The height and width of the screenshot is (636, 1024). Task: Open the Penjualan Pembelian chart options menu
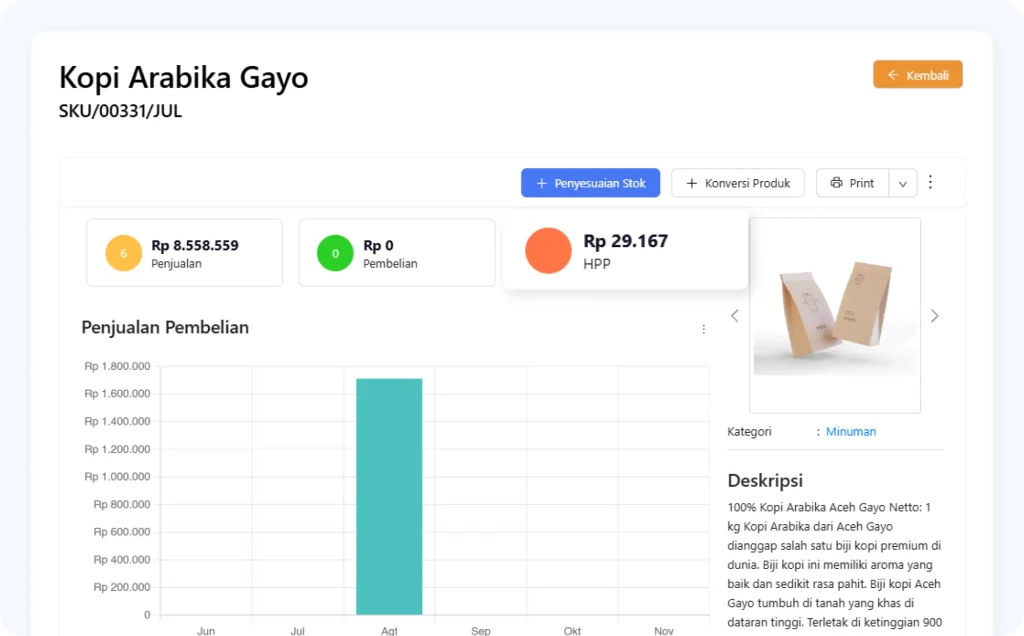(703, 329)
